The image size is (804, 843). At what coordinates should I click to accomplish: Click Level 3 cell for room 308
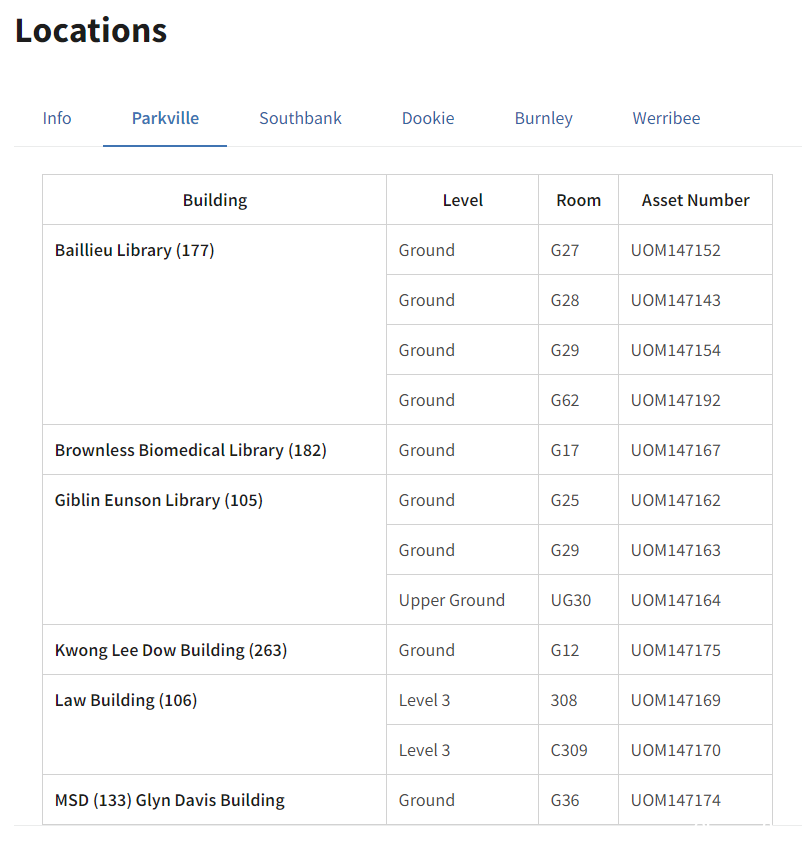tap(463, 700)
